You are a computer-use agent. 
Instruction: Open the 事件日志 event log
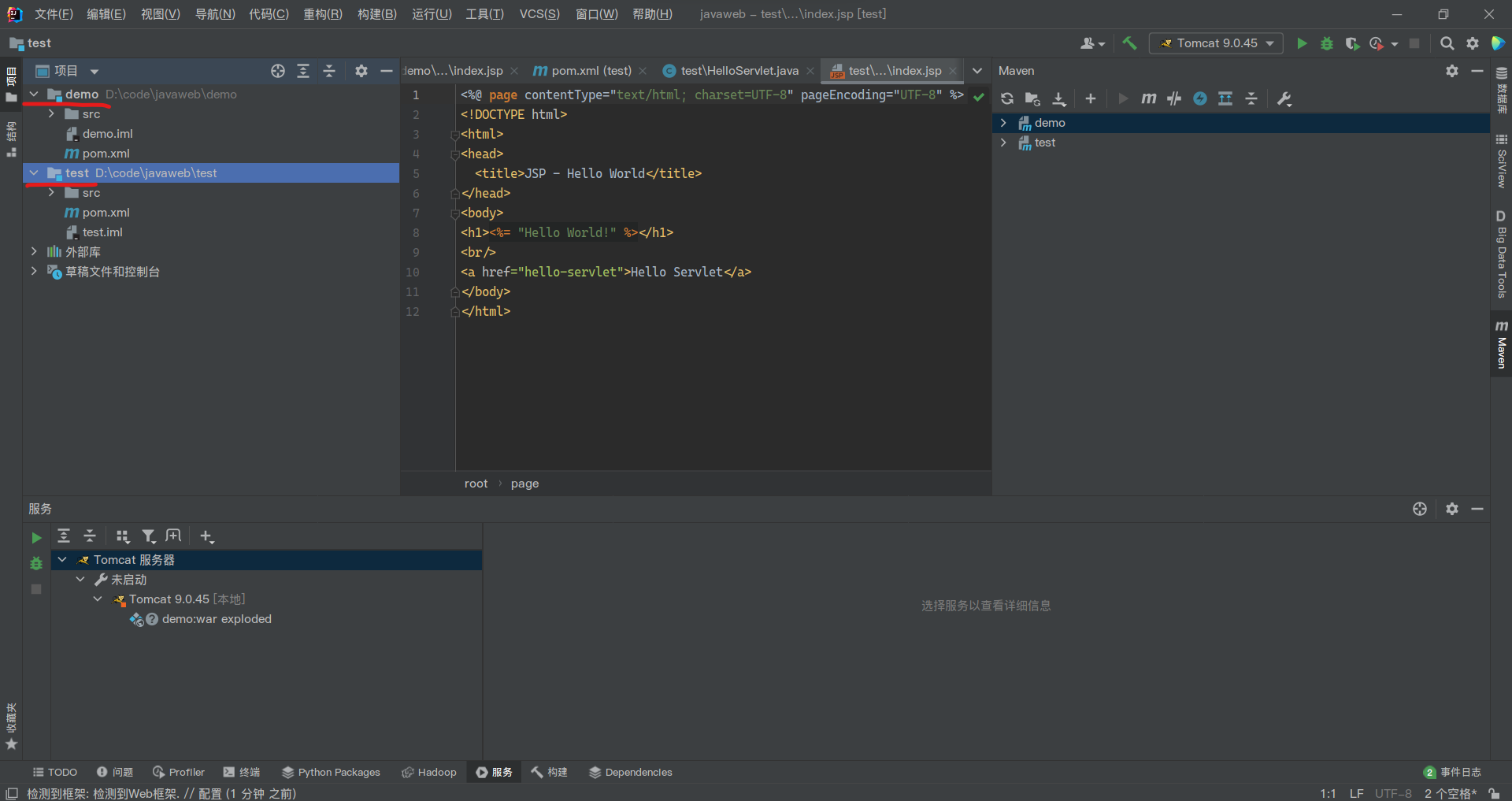1452,772
